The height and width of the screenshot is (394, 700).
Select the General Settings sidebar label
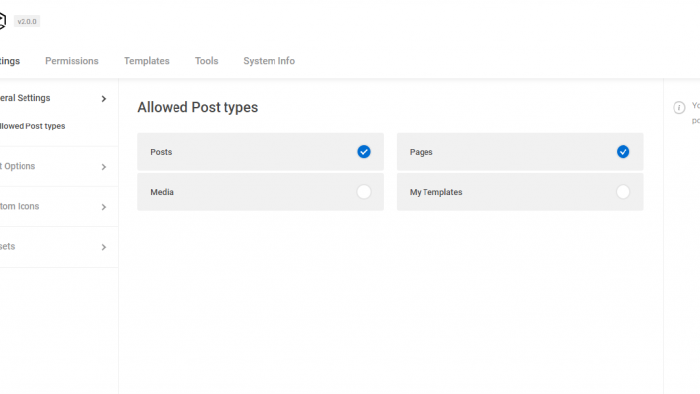[25, 98]
